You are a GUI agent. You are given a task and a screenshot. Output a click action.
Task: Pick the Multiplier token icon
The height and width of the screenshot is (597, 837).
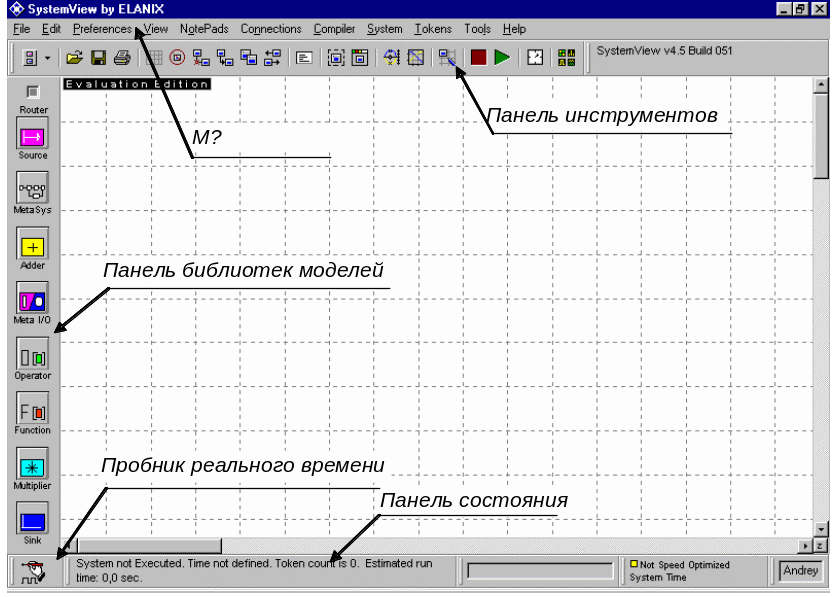pyautogui.click(x=33, y=465)
